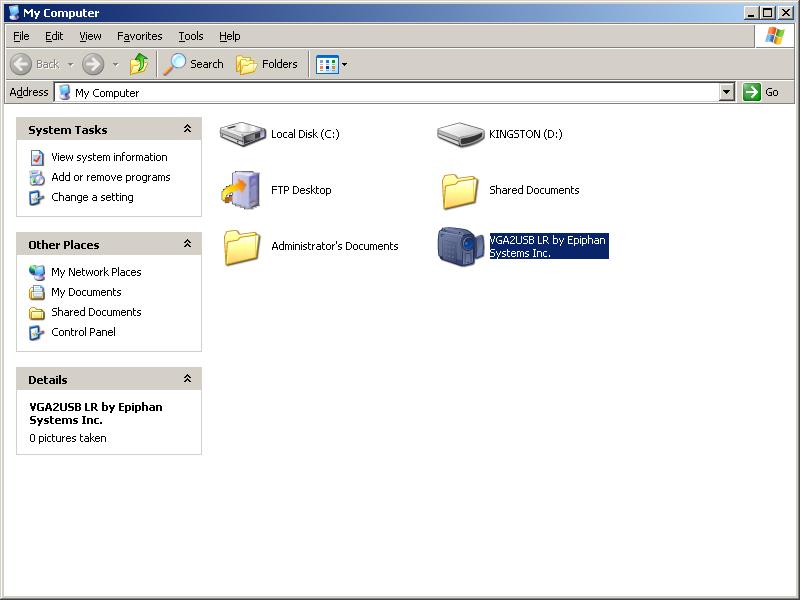Select the Shared Documents folder icon

pyautogui.click(x=460, y=190)
